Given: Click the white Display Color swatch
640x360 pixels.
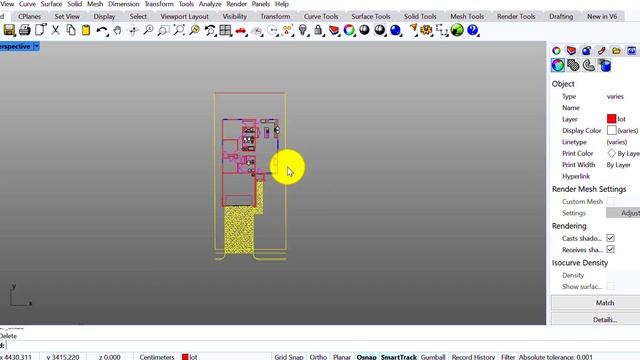Looking at the screenshot, I should click(611, 130).
